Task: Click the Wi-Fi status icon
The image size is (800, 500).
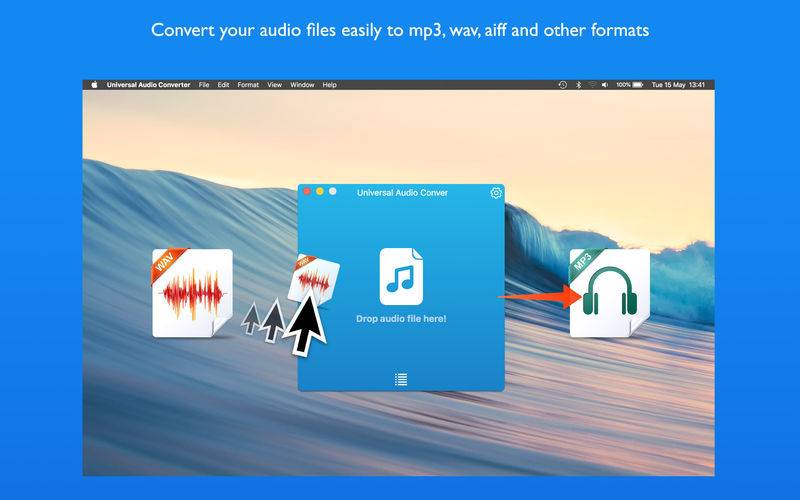Action: pos(592,85)
